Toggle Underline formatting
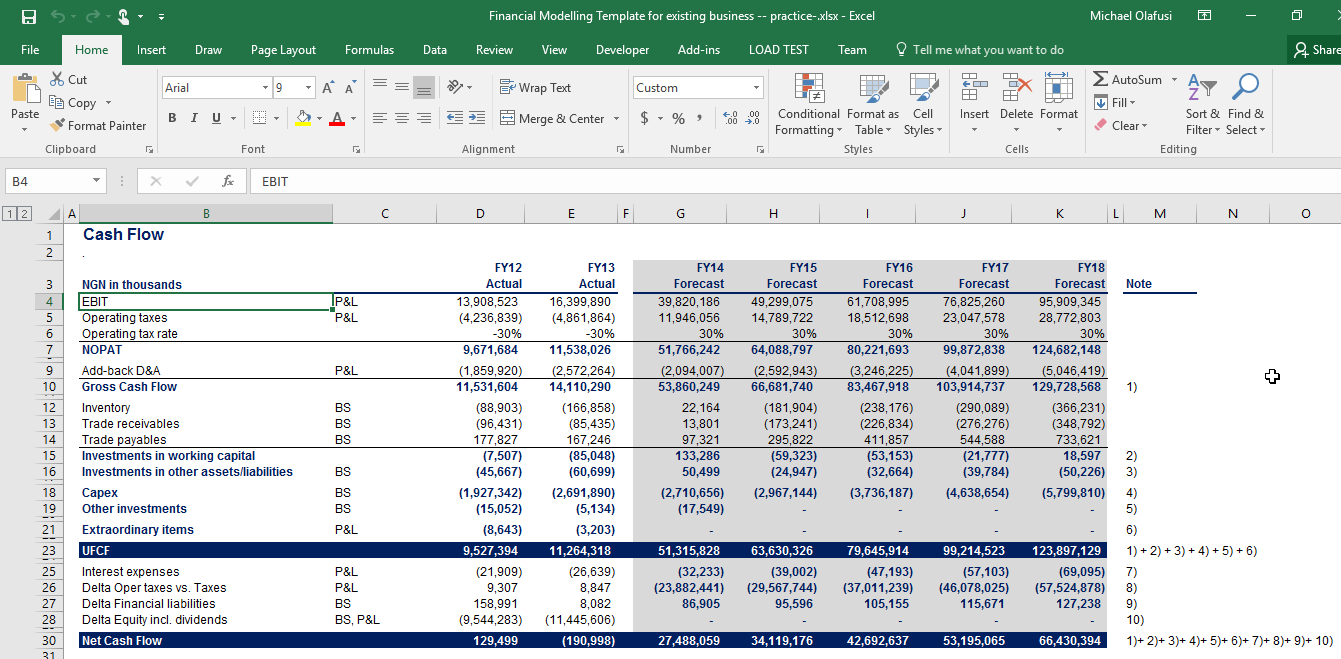Image resolution: width=1341 pixels, height=659 pixels. pyautogui.click(x=216, y=118)
